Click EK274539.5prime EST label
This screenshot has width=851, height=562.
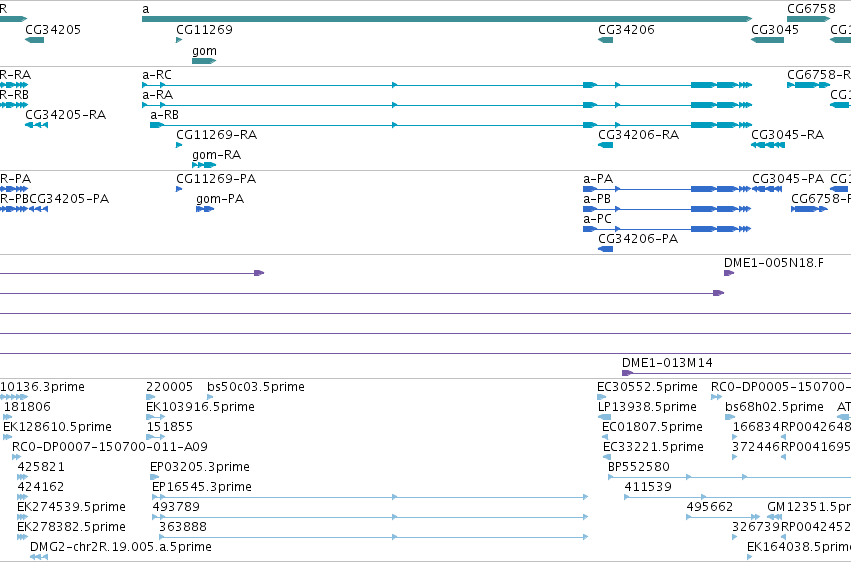click(72, 507)
